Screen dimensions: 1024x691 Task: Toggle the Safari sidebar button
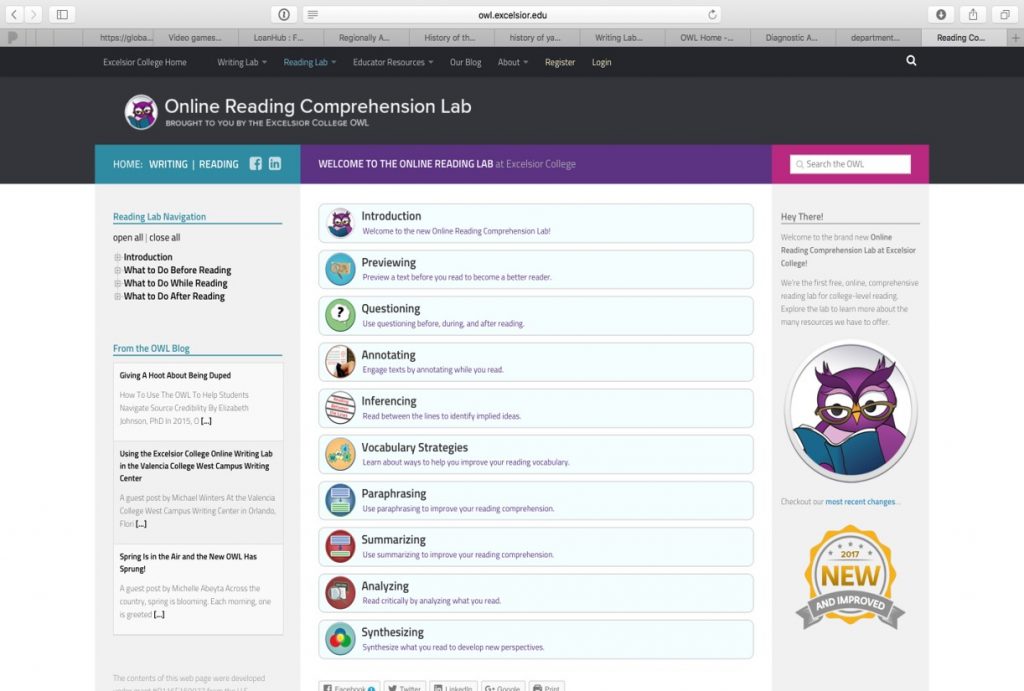click(62, 14)
